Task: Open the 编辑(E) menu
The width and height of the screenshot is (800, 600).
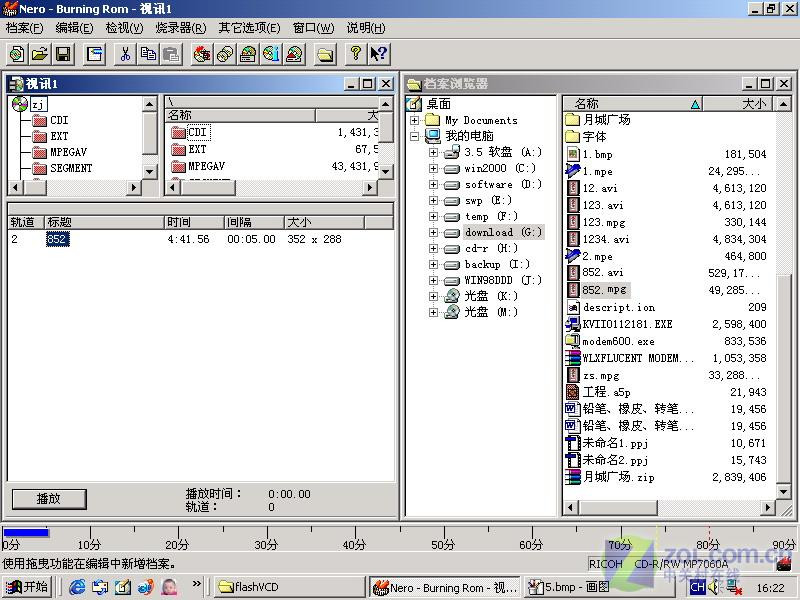Action: pyautogui.click(x=74, y=28)
